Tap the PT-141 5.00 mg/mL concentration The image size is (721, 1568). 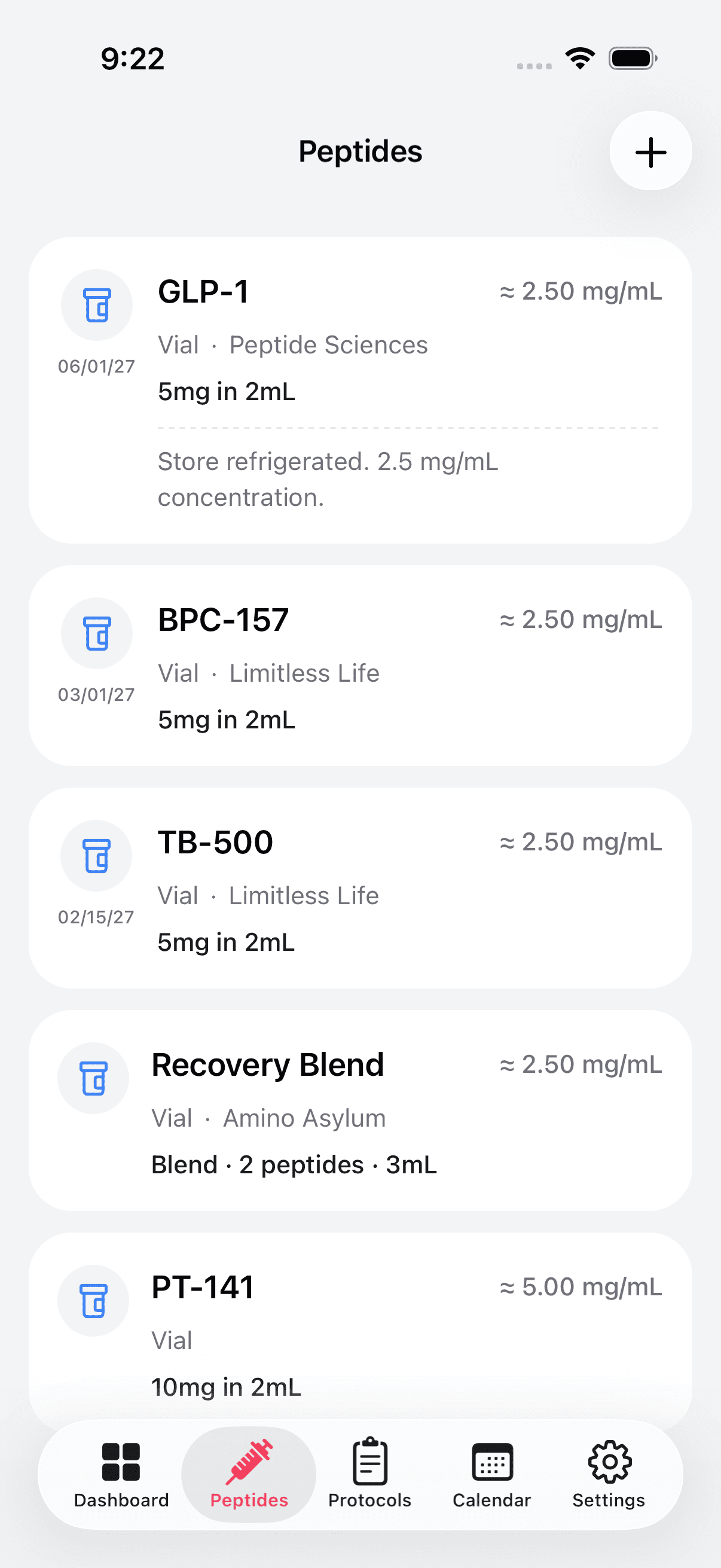[581, 1288]
